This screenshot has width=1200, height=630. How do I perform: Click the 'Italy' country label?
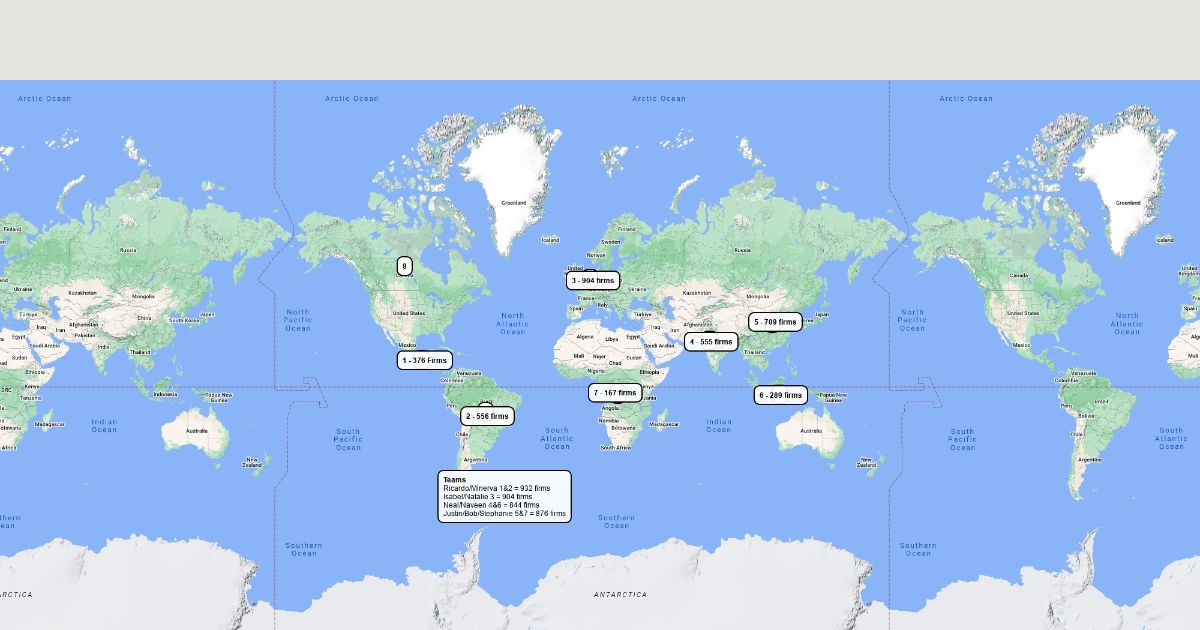coord(602,305)
